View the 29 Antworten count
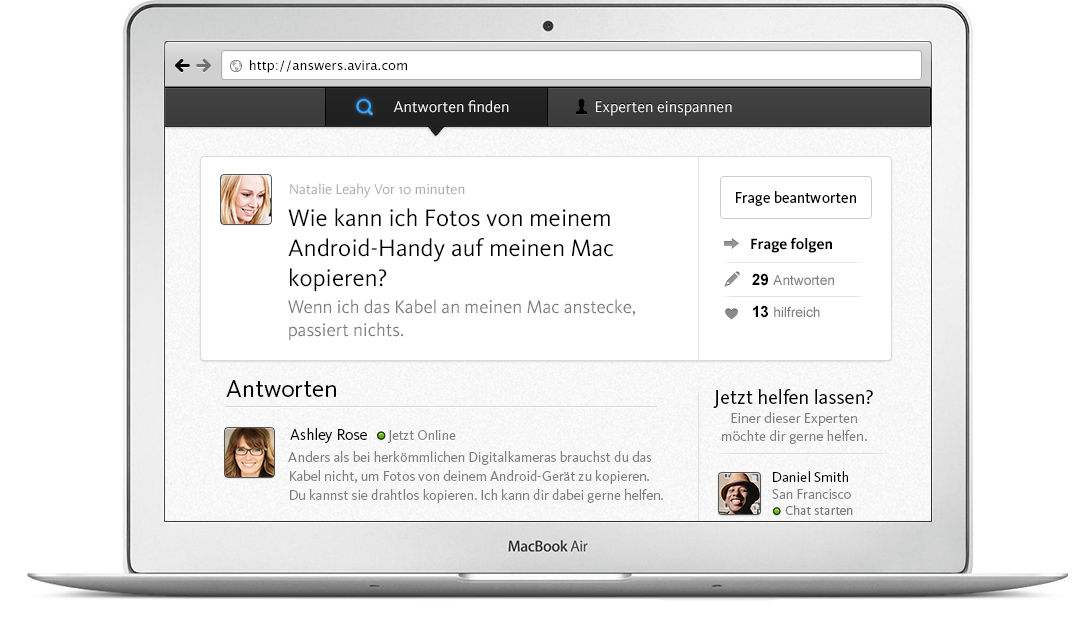The width and height of the screenshot is (1092, 629). (x=793, y=280)
